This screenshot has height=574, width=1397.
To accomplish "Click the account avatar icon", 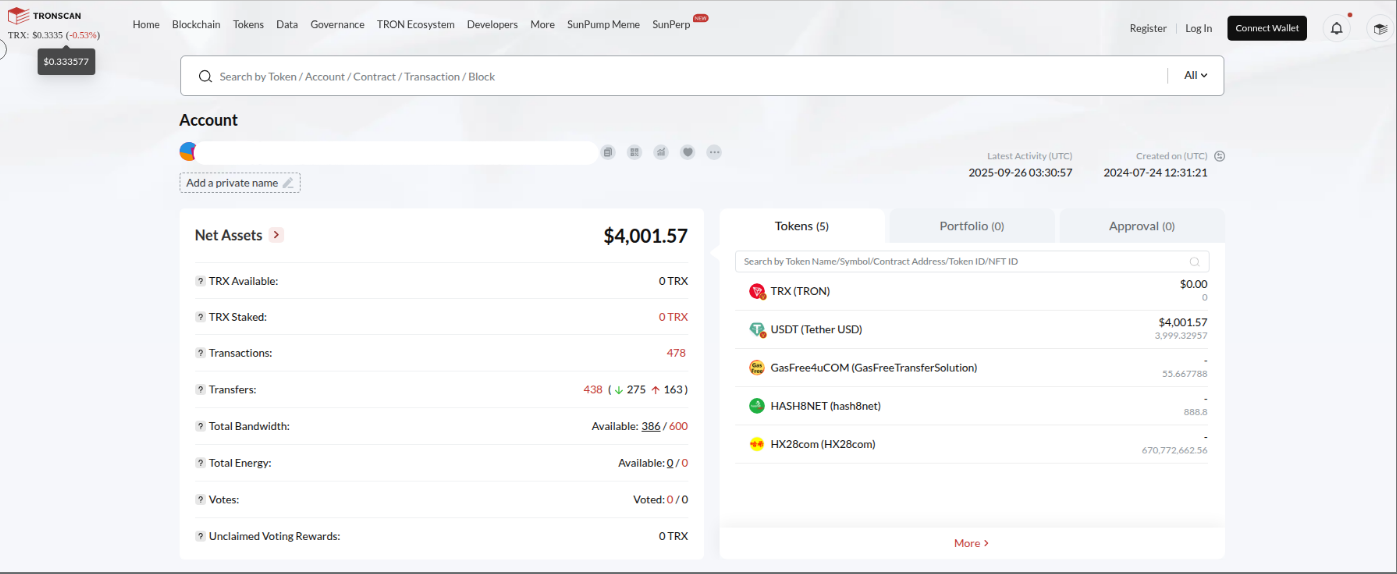I will (187, 152).
